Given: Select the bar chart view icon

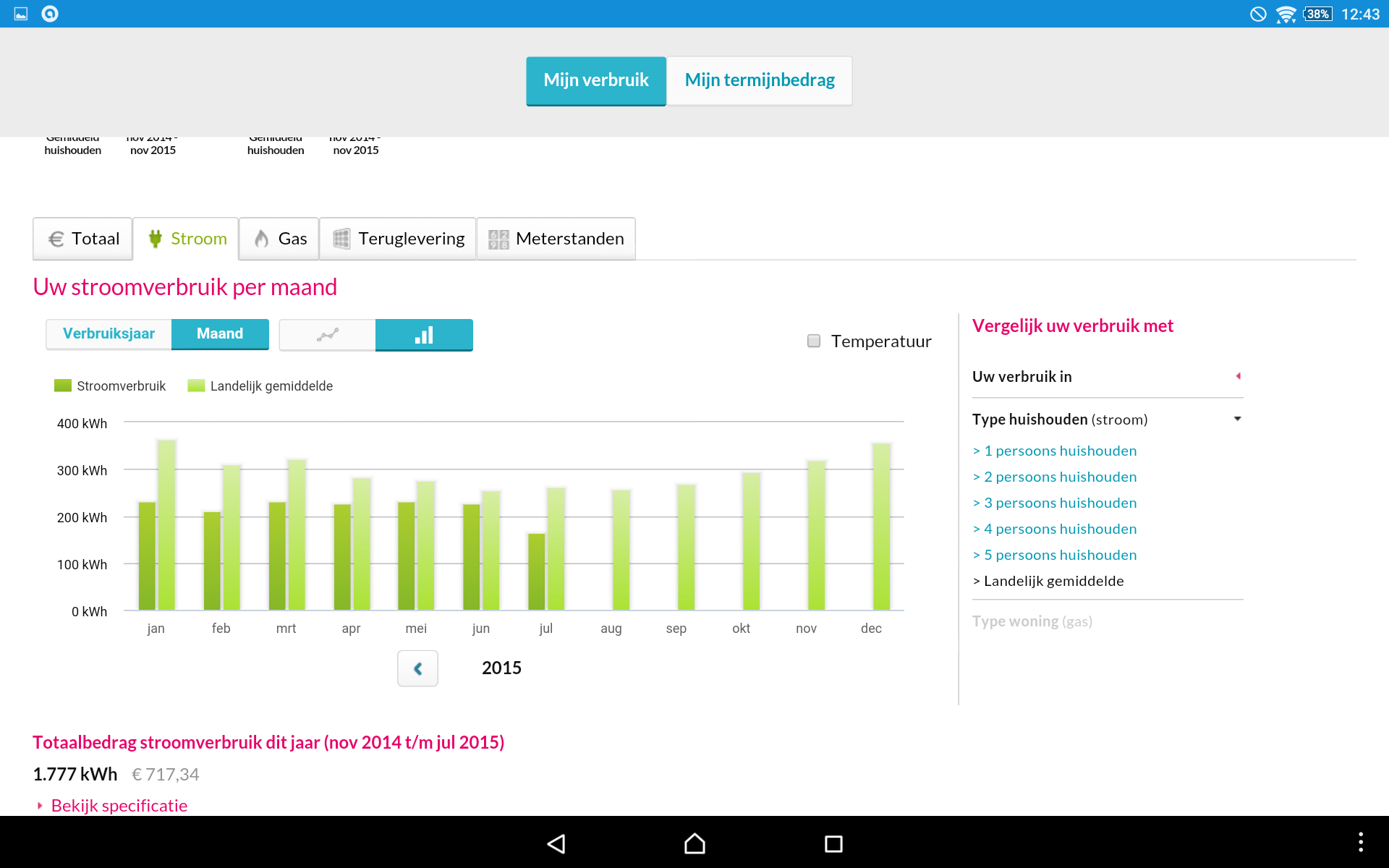Looking at the screenshot, I should [x=424, y=335].
